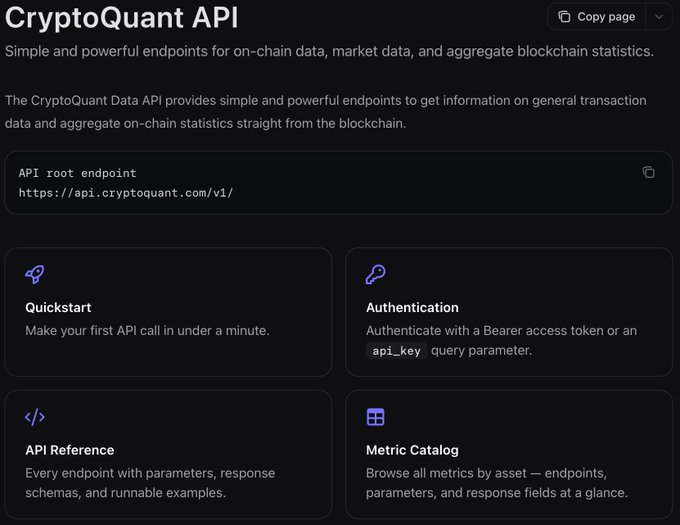This screenshot has height=525, width=680.
Task: Click the Copy page button
Action: coord(597,16)
